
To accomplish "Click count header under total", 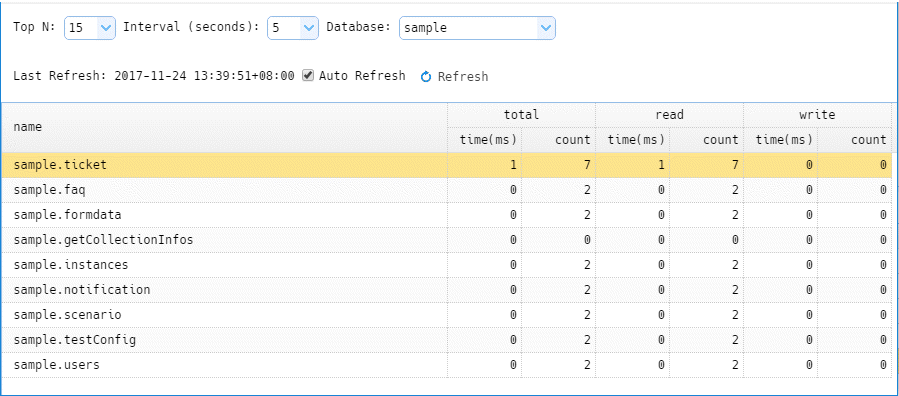I will pyautogui.click(x=558, y=139).
